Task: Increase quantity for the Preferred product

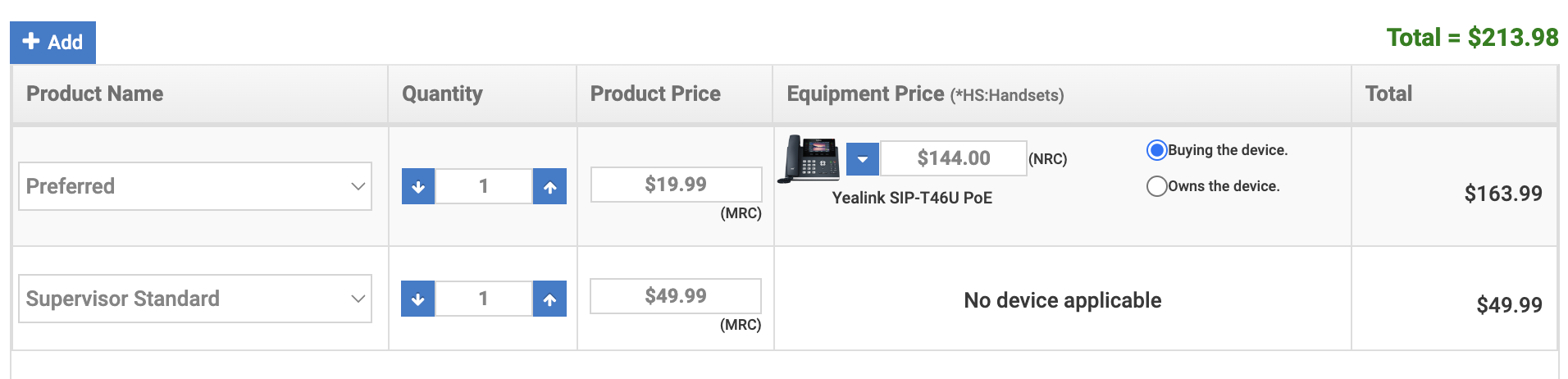Action: click(x=549, y=187)
